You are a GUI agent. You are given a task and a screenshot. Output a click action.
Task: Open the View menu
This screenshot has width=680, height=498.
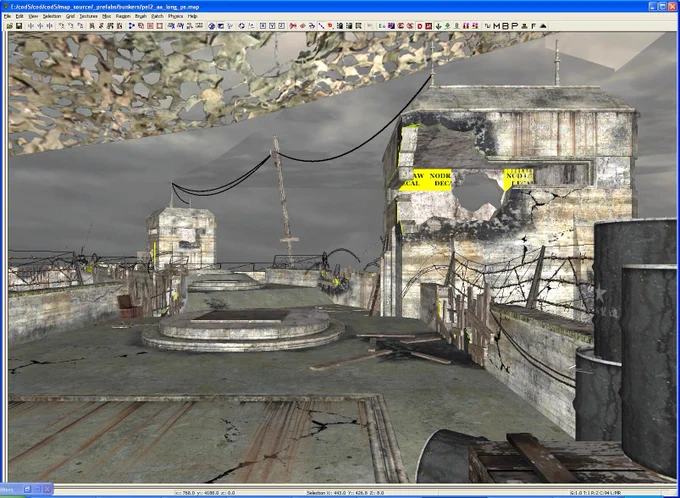tap(33, 16)
